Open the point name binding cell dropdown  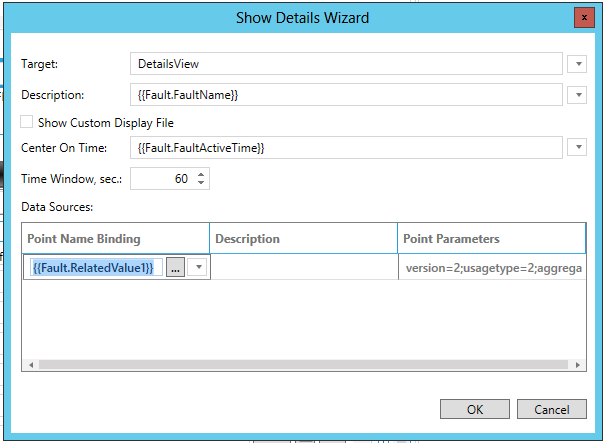[198, 268]
